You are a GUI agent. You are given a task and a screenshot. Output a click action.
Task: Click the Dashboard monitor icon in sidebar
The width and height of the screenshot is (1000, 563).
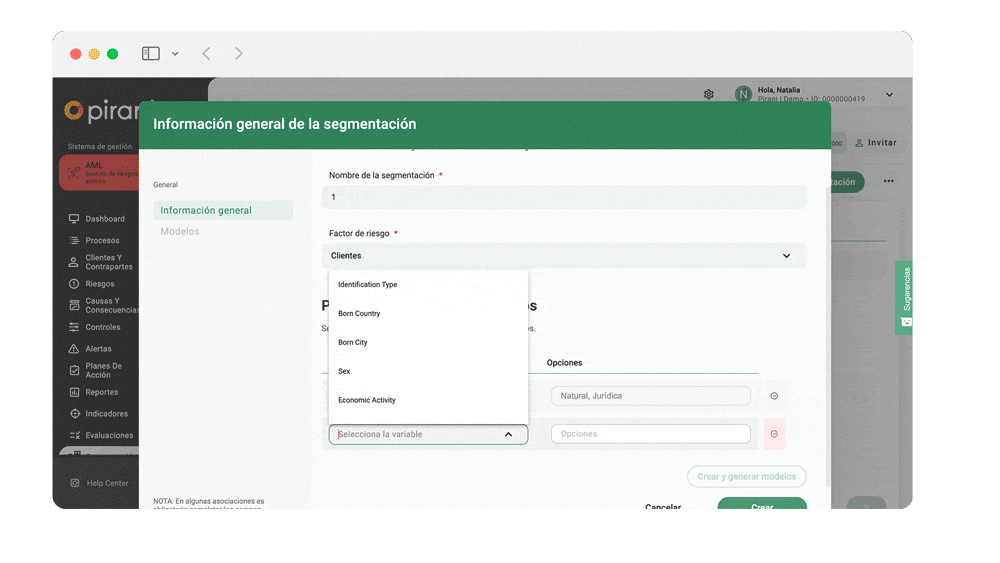[74, 219]
